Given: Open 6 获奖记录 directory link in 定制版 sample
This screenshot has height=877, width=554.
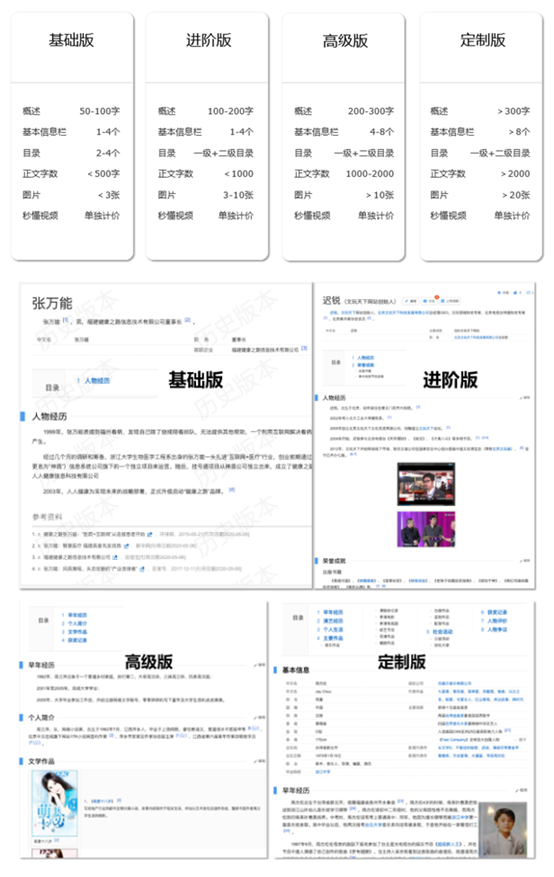Looking at the screenshot, I should click(x=494, y=612).
